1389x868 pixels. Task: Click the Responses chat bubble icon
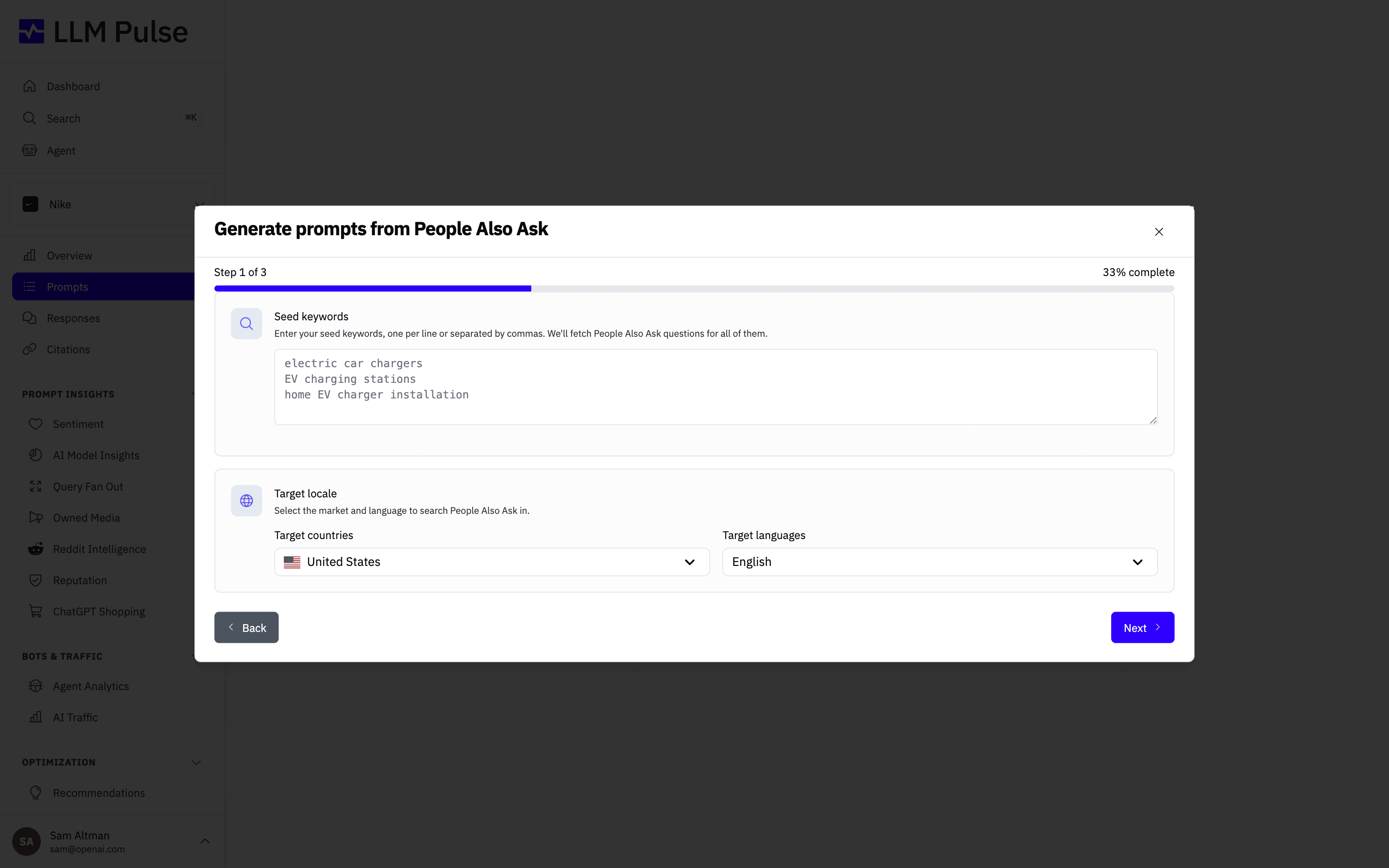click(30, 318)
